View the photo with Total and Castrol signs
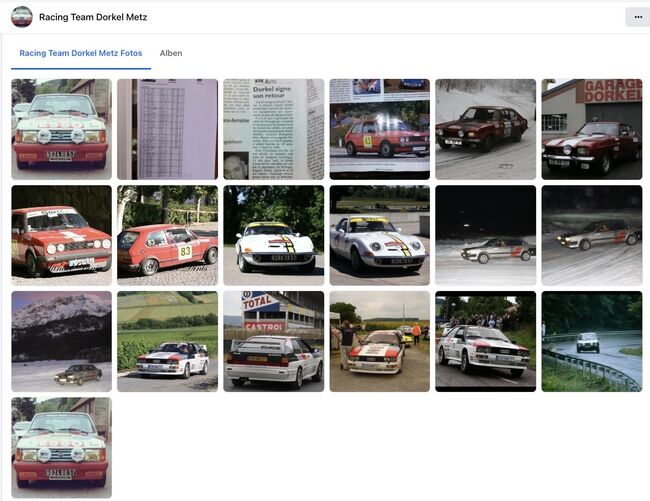Viewport: 650px width, 501px height. pos(273,341)
